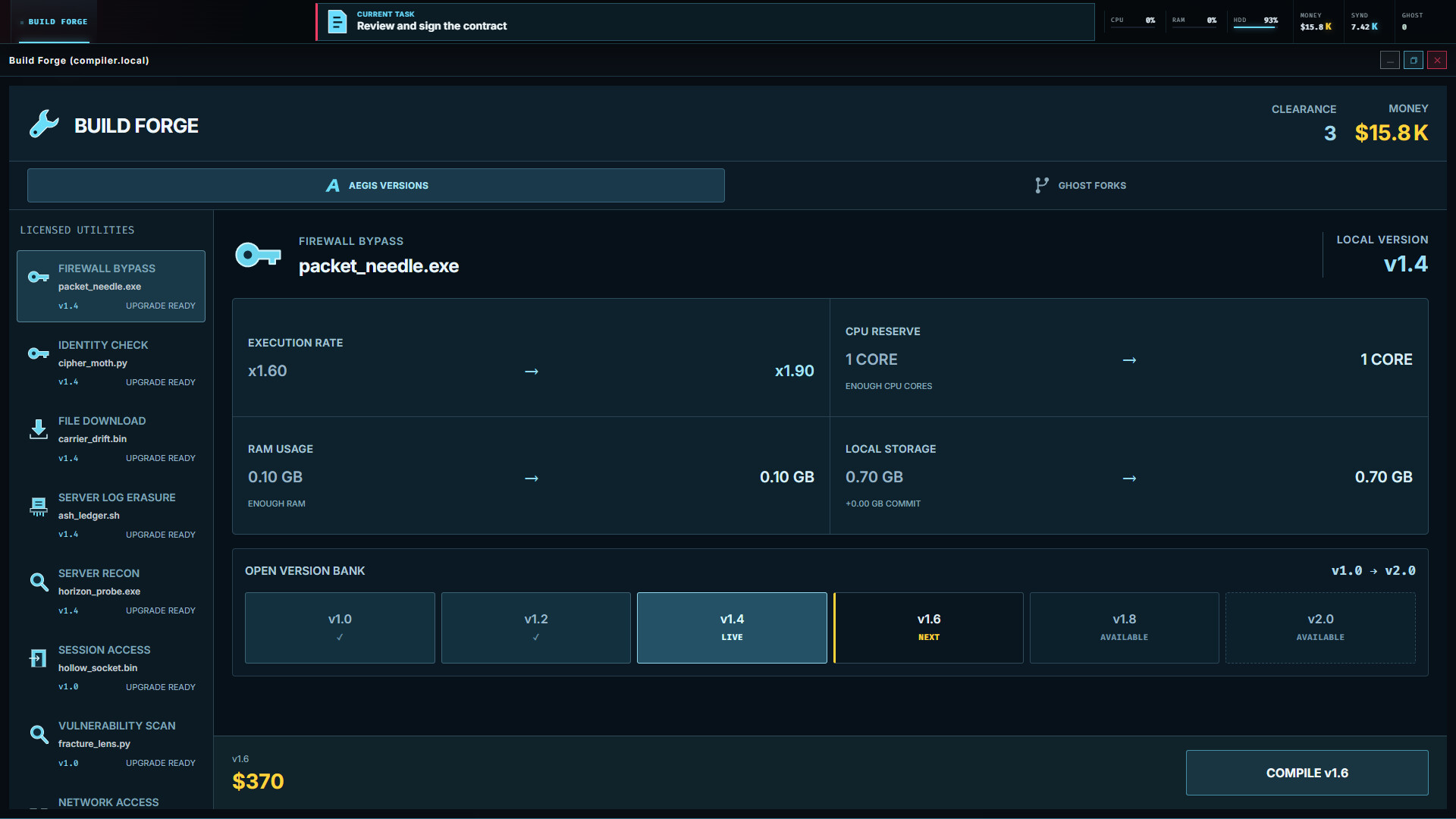
Task: Select Session Access hollow_socket.bin
Action: 111,667
